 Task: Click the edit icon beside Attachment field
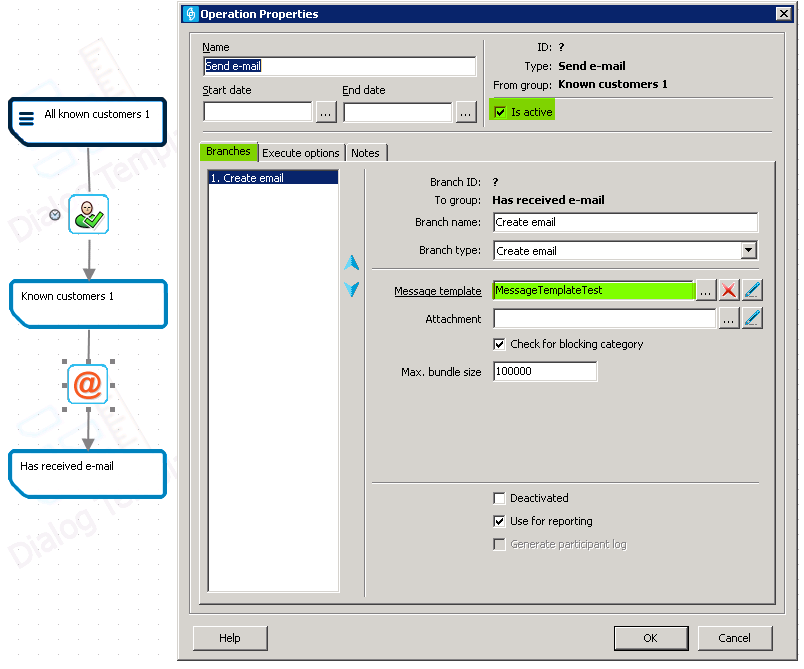pos(753,318)
